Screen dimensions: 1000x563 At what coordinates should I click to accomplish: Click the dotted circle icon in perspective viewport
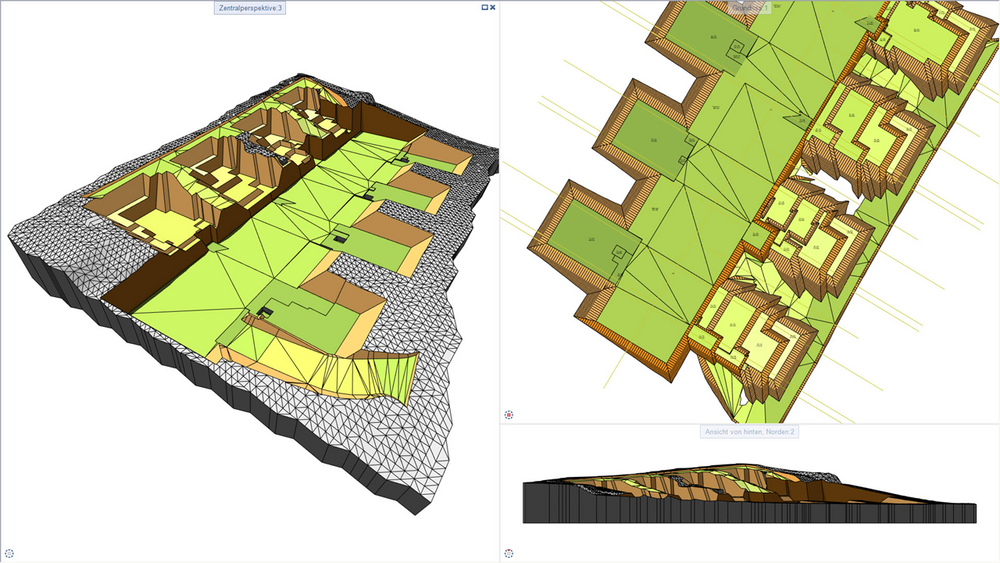click(9, 553)
